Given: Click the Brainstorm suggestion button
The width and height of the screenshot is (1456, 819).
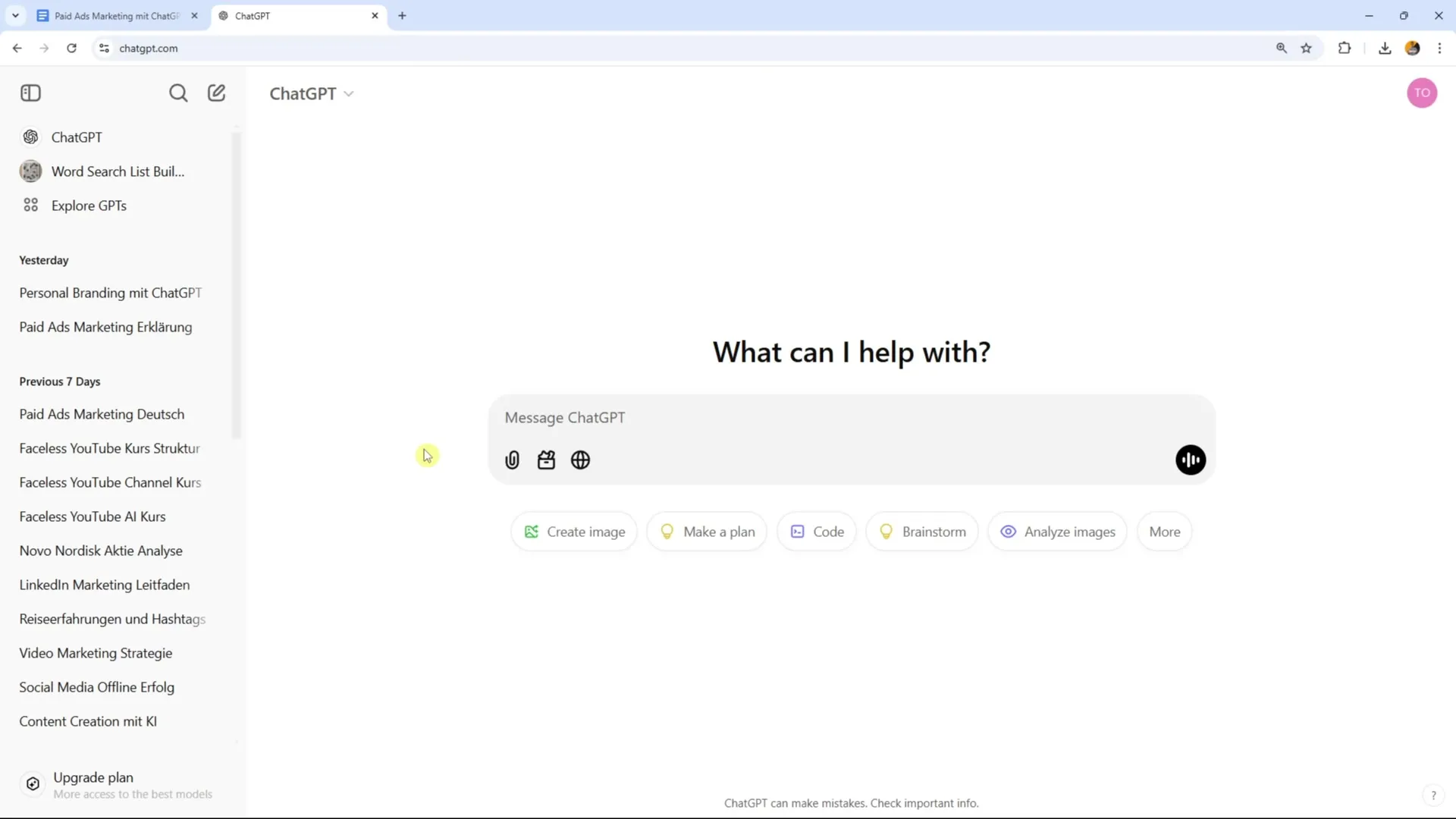Looking at the screenshot, I should (922, 532).
